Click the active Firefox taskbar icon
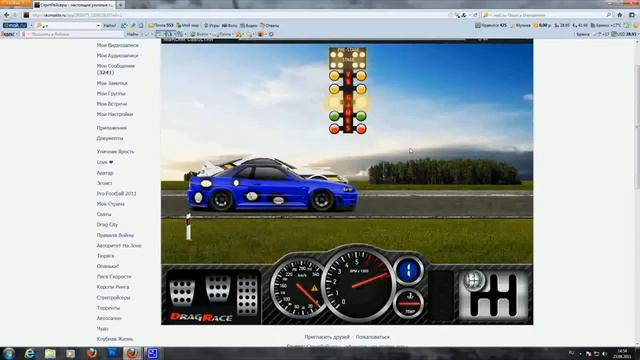The image size is (640, 360). pos(132,353)
